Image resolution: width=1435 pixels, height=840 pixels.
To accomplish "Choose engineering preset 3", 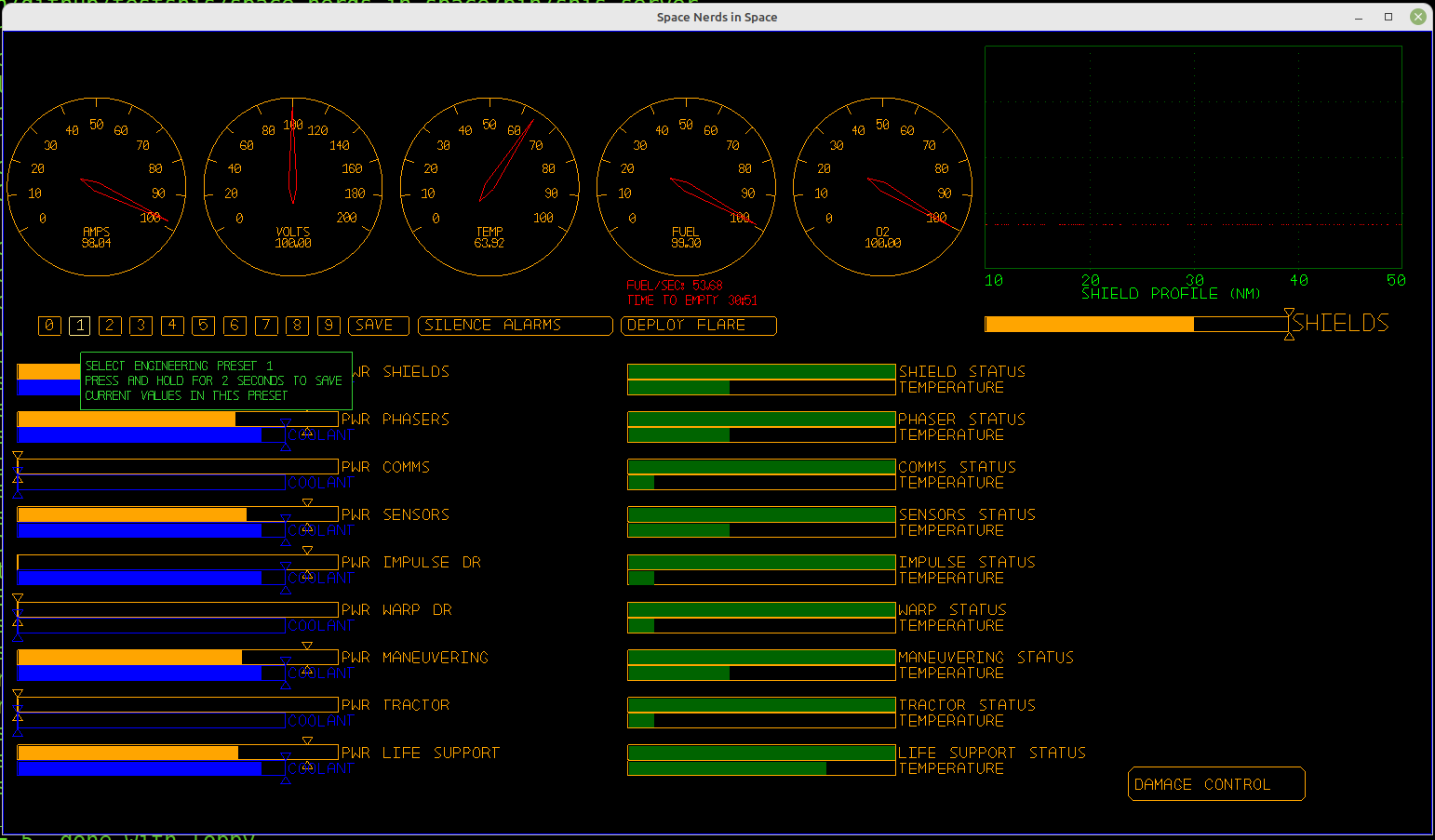I will (x=141, y=326).
